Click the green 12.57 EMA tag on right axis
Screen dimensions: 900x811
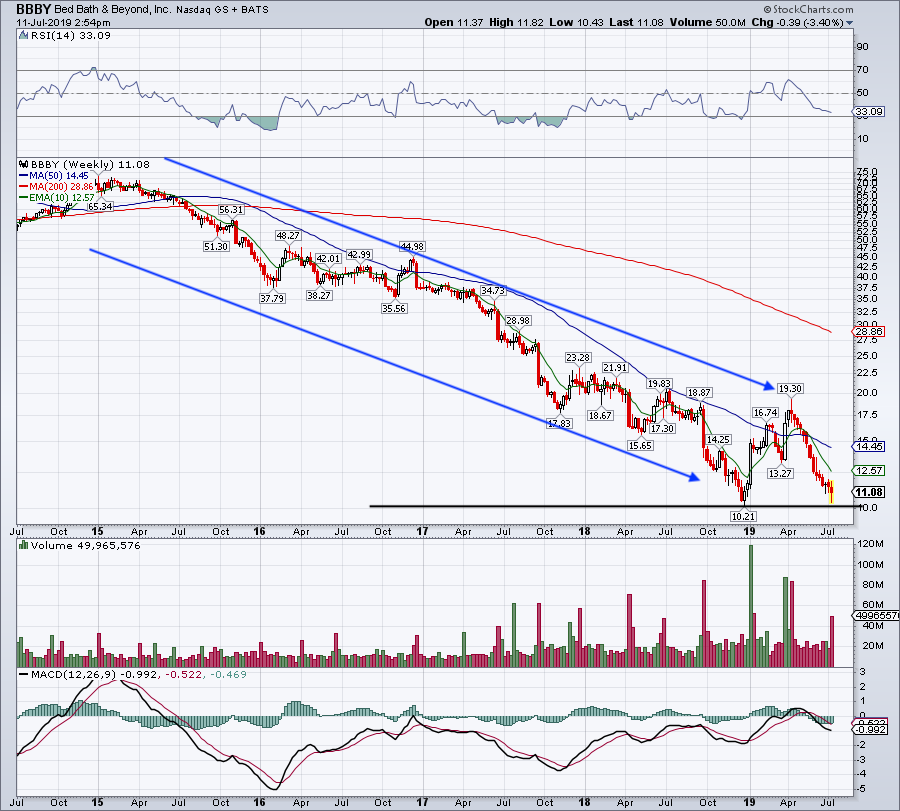click(x=869, y=470)
